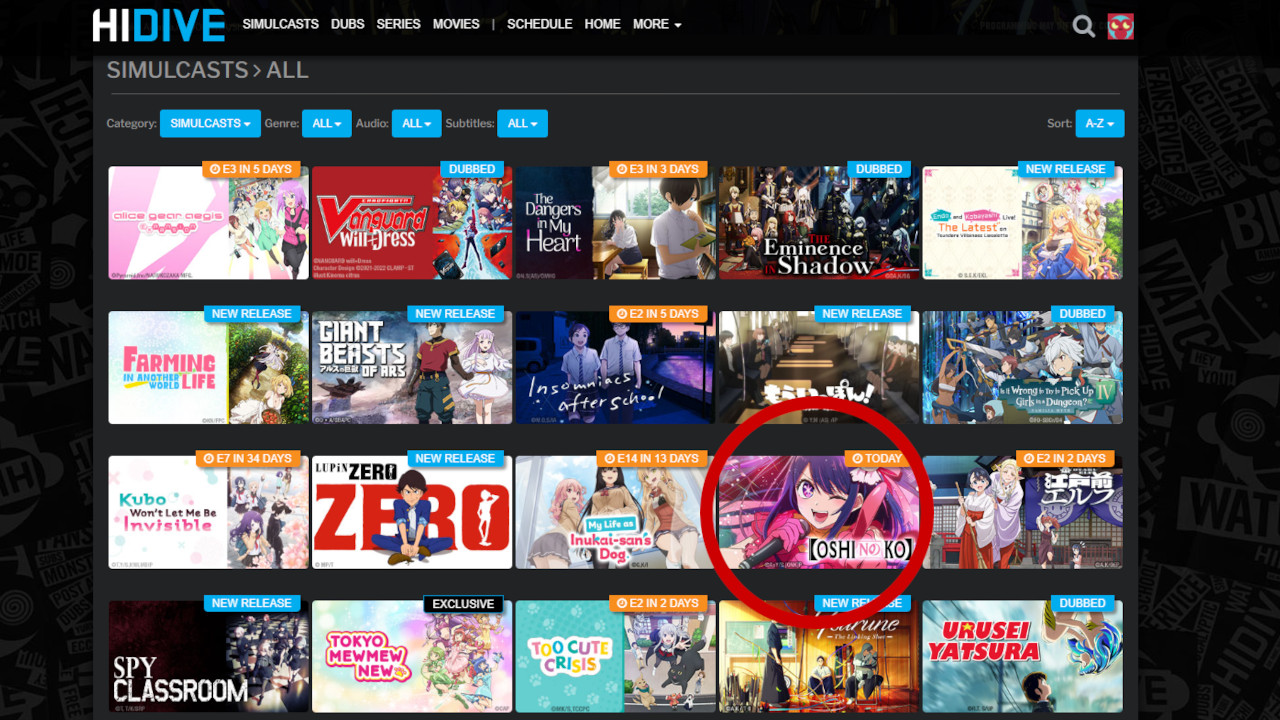Open the Schedule nav item
1280x720 pixels.
coord(539,24)
